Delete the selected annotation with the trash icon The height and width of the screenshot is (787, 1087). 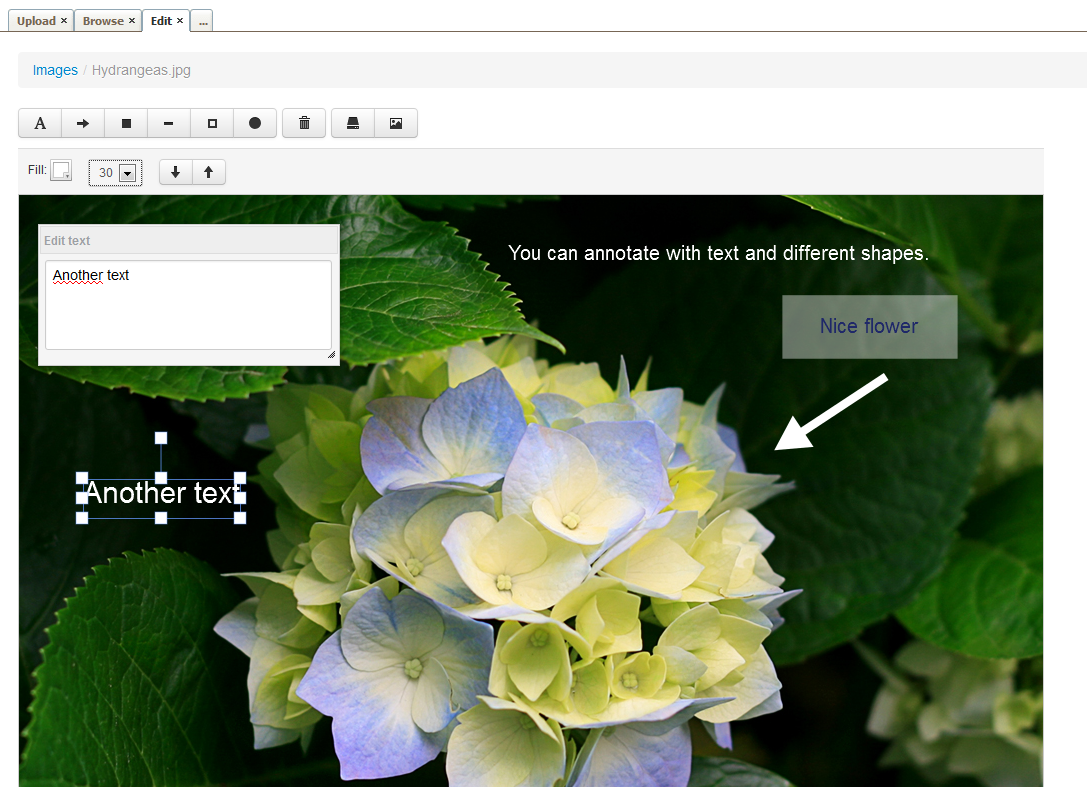(x=303, y=122)
